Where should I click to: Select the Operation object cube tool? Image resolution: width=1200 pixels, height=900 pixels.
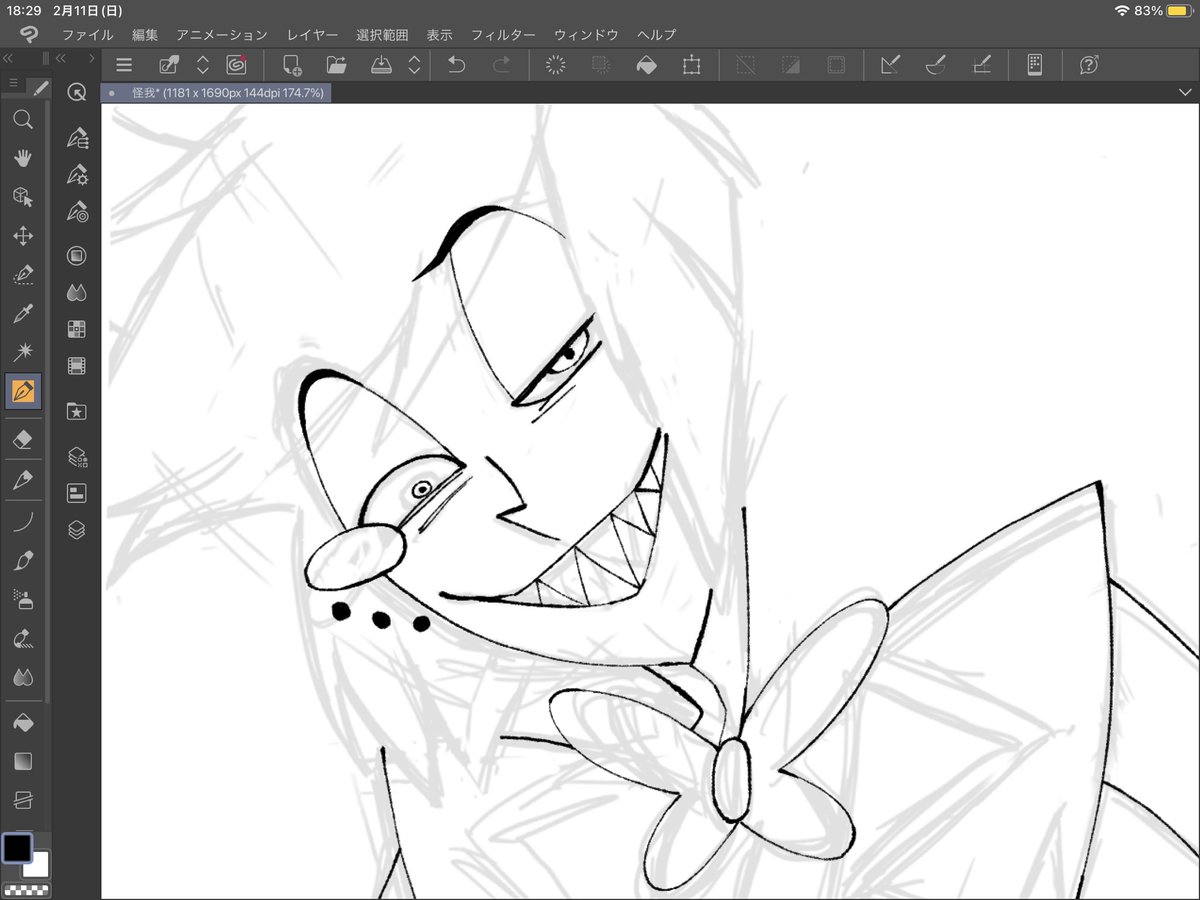(23, 197)
